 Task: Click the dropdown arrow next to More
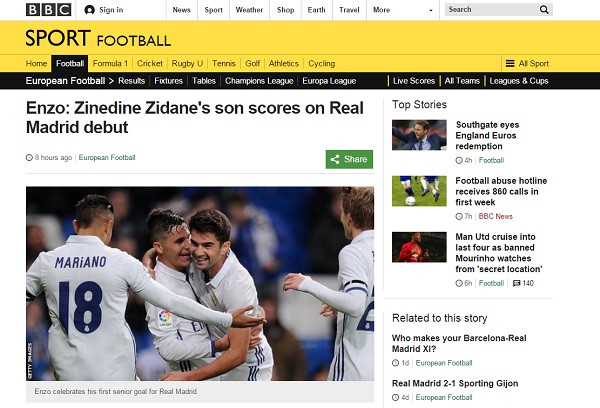click(431, 10)
